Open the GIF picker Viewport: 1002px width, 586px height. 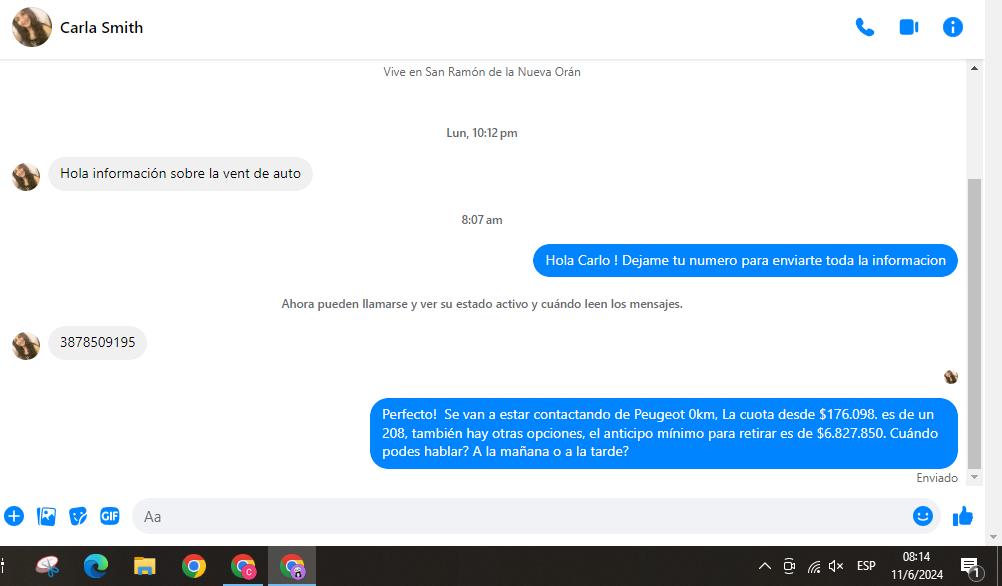(x=110, y=516)
